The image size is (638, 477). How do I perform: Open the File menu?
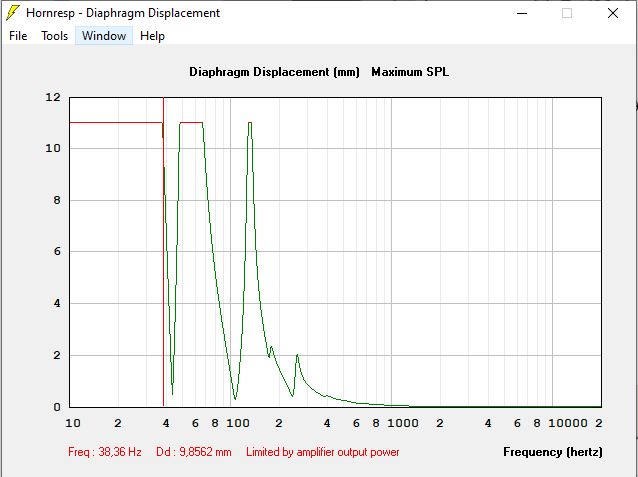pyautogui.click(x=18, y=36)
